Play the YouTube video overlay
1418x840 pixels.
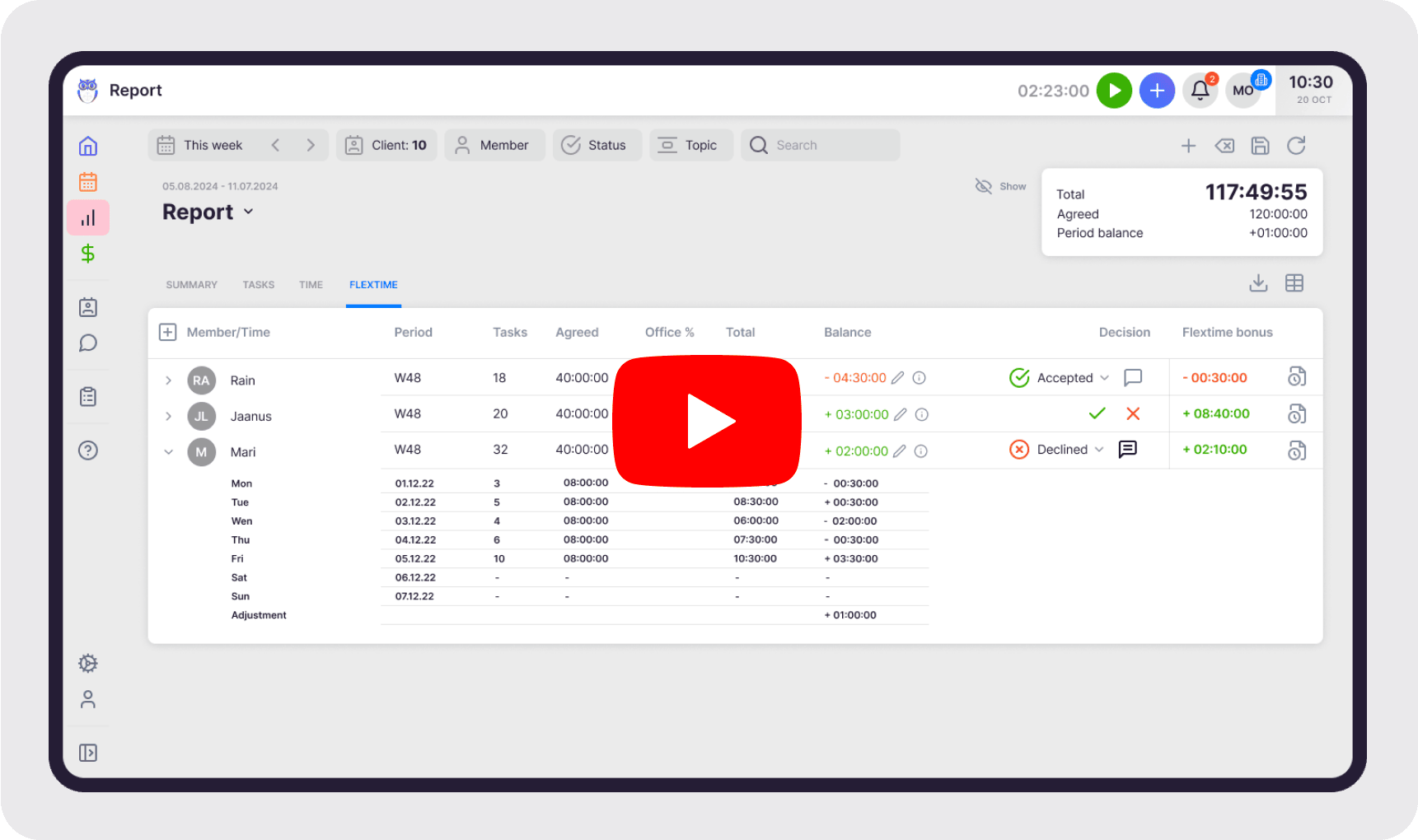707,421
